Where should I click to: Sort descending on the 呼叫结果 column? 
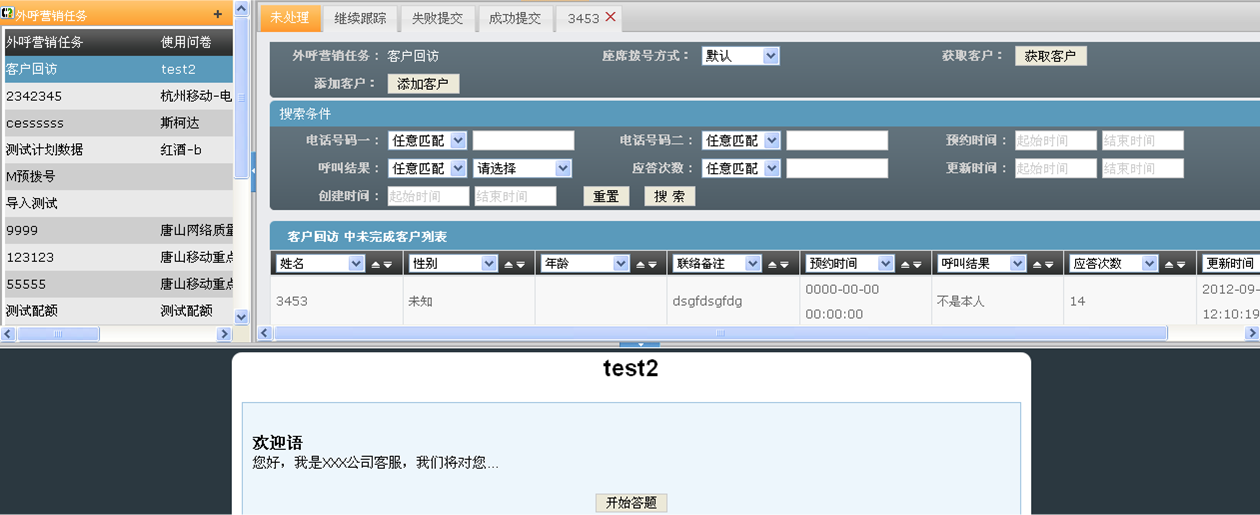pos(1048,264)
